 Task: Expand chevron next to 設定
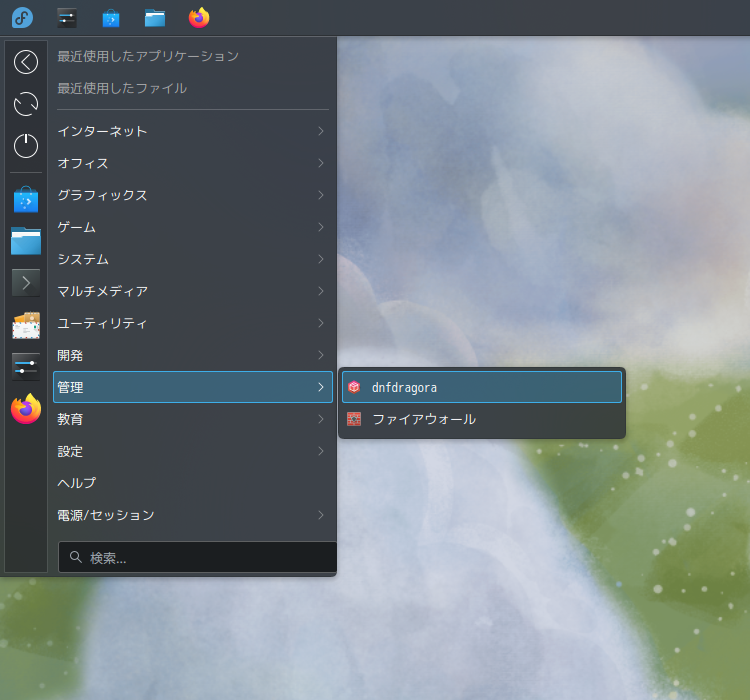pos(321,451)
